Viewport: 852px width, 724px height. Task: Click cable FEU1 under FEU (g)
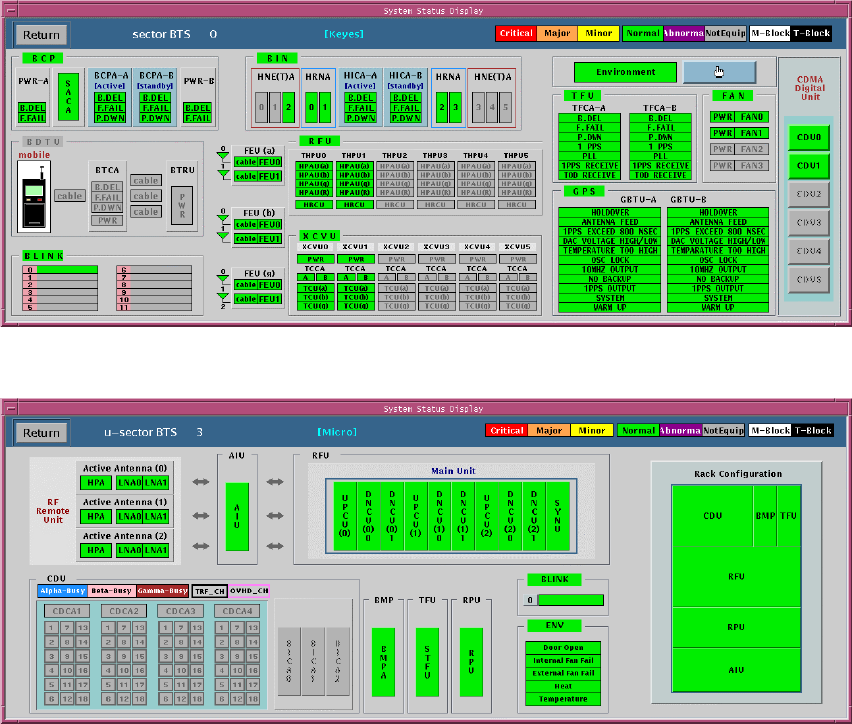[x=258, y=299]
